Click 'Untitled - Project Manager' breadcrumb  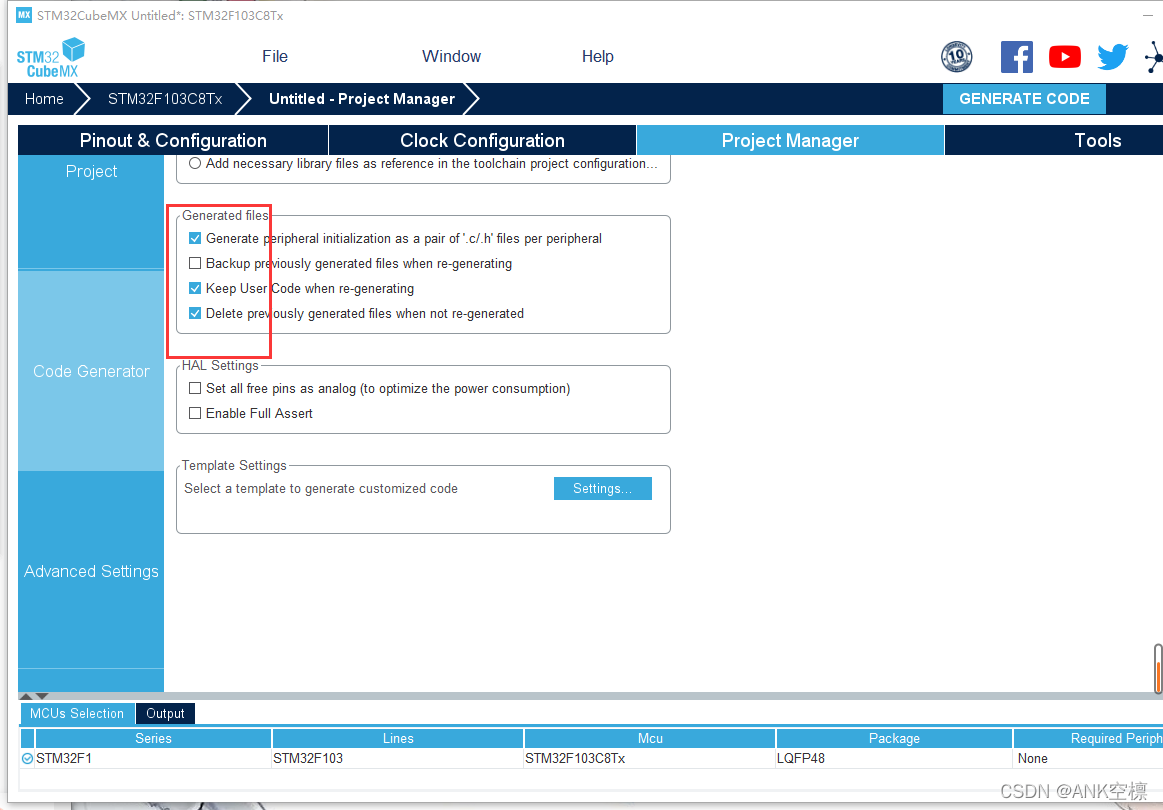[362, 99]
